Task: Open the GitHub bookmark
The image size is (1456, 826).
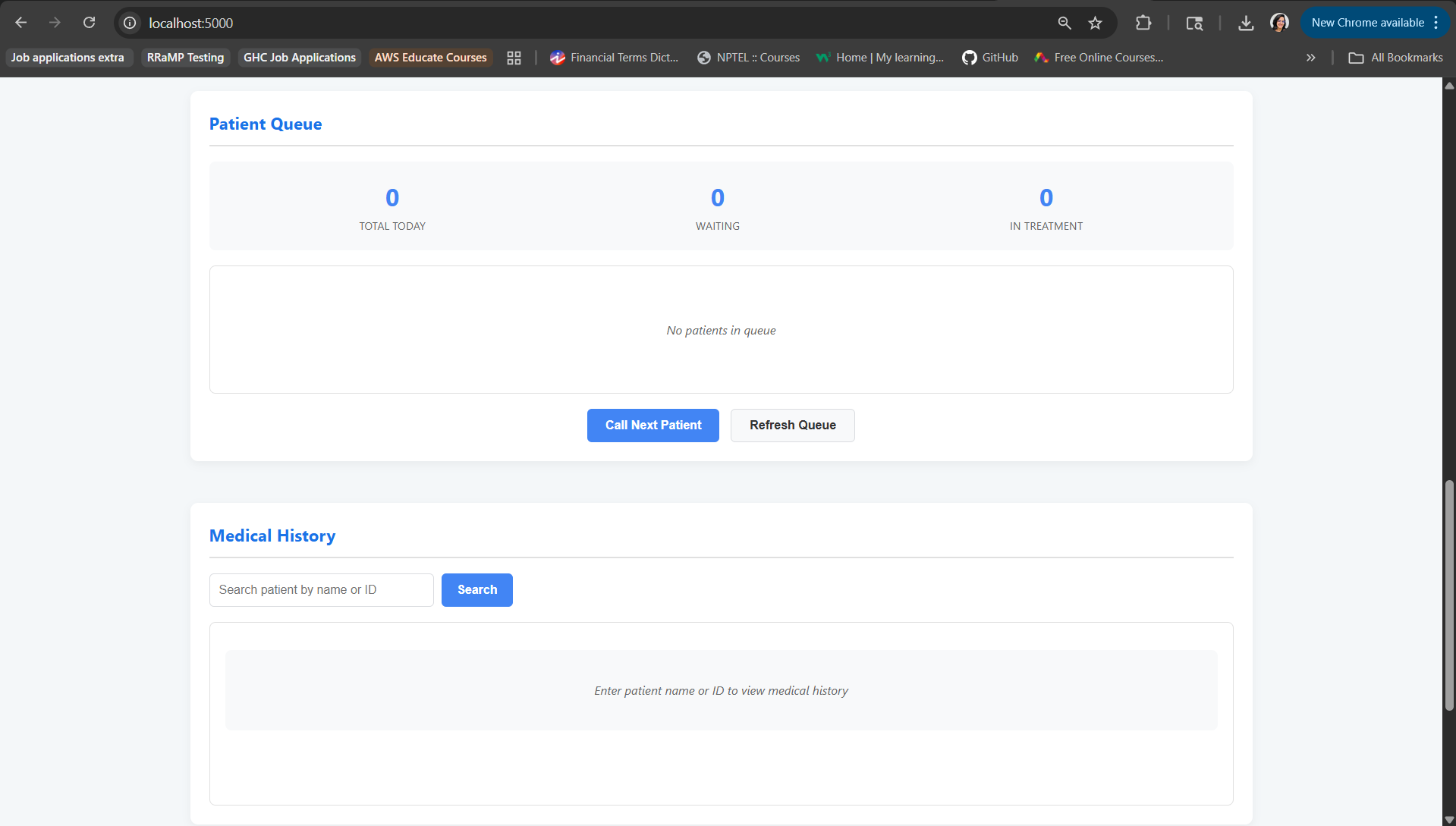Action: click(990, 58)
